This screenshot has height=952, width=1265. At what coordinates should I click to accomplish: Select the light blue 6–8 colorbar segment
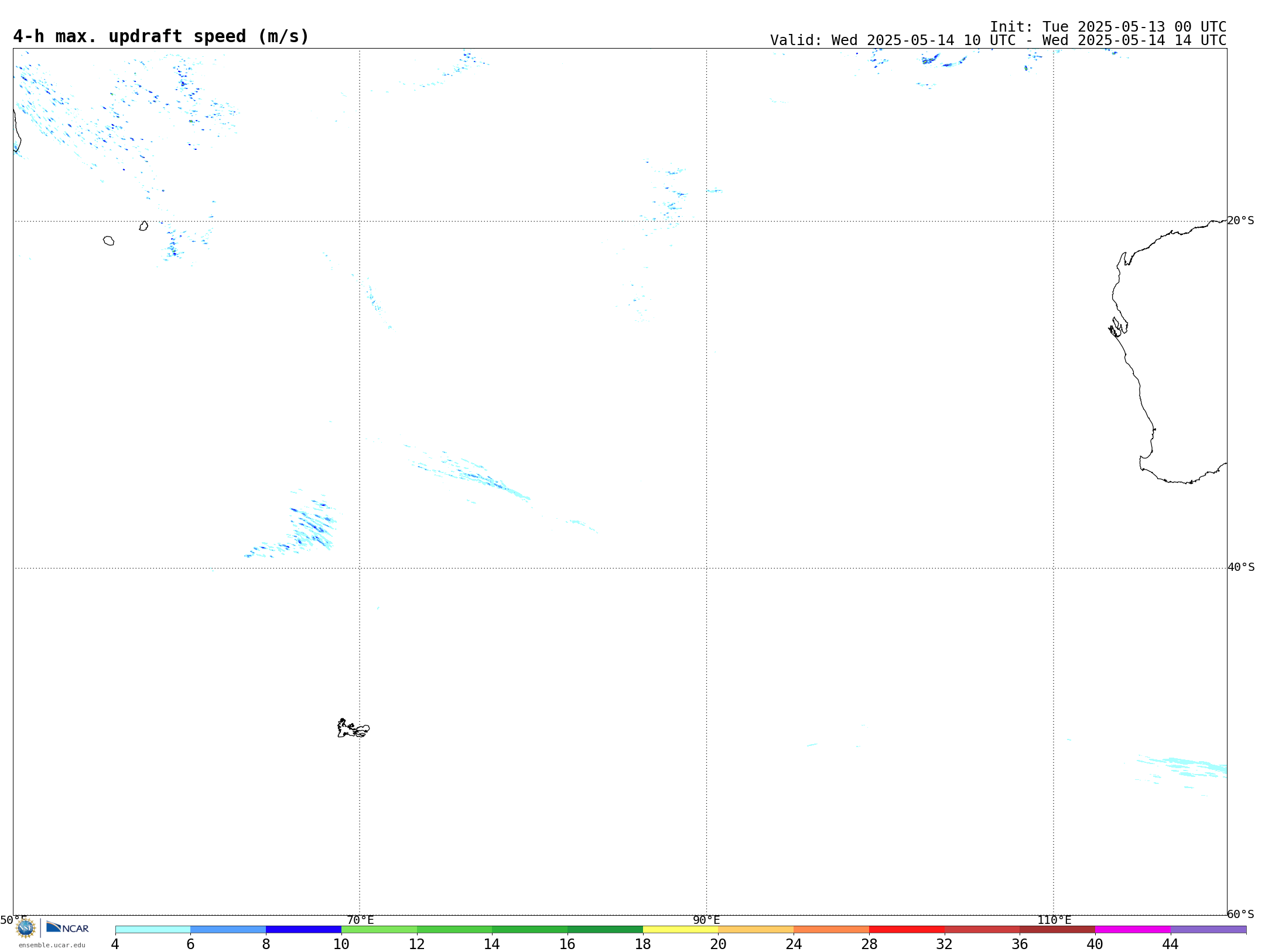pyautogui.click(x=228, y=929)
